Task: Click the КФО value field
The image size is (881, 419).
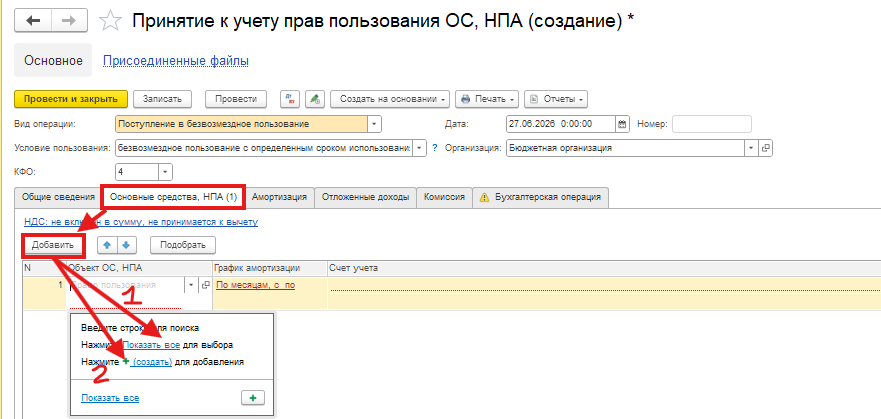Action: 137,171
